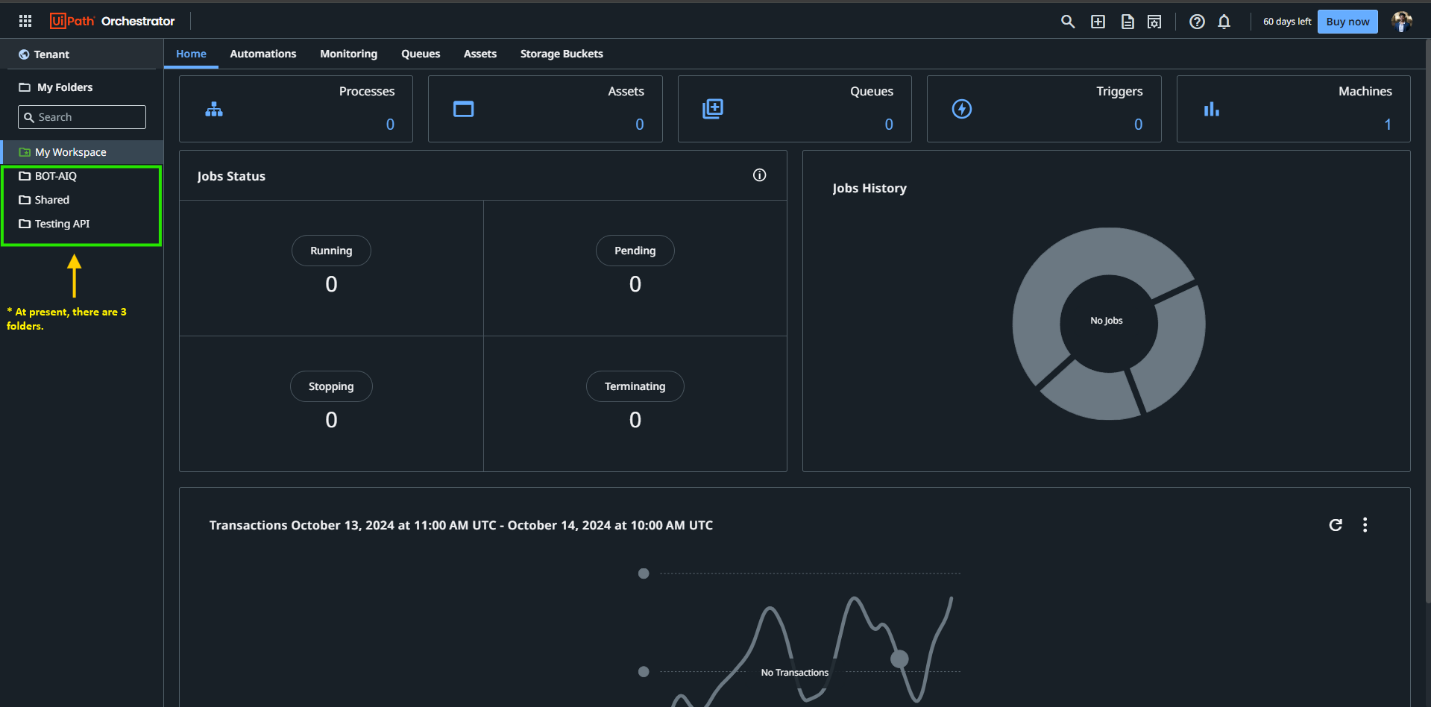This screenshot has height=707, width=1431.
Task: Select the My Workspace folder
Action: [x=81, y=152]
